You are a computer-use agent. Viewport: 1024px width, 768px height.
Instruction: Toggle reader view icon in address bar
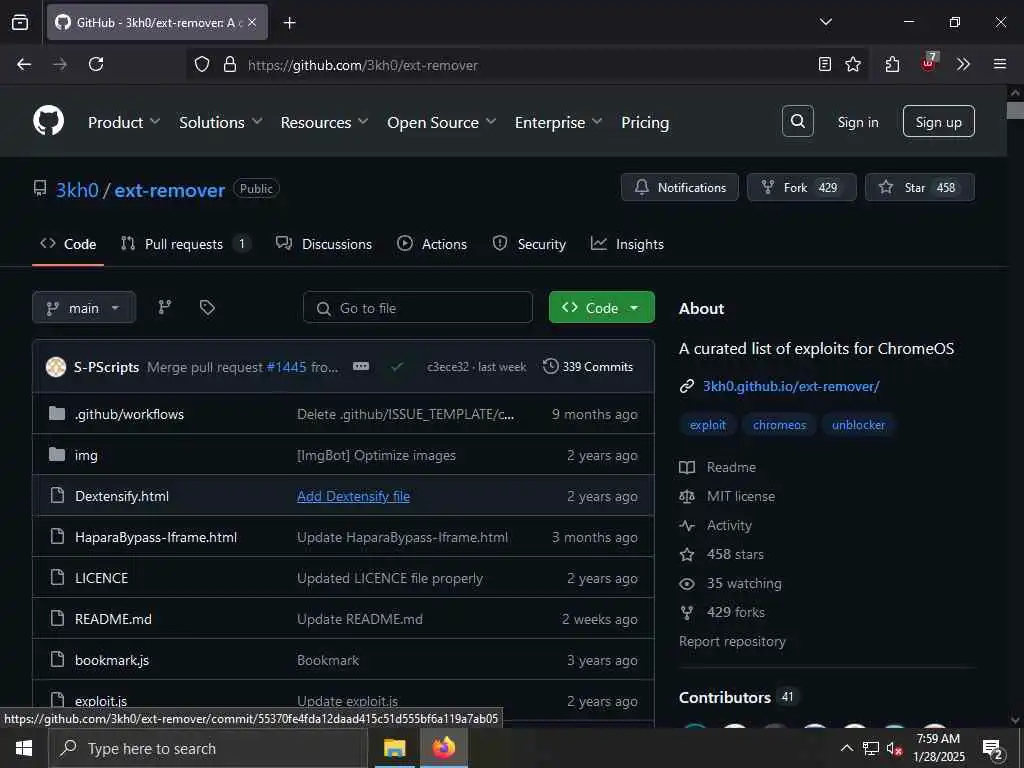(825, 64)
